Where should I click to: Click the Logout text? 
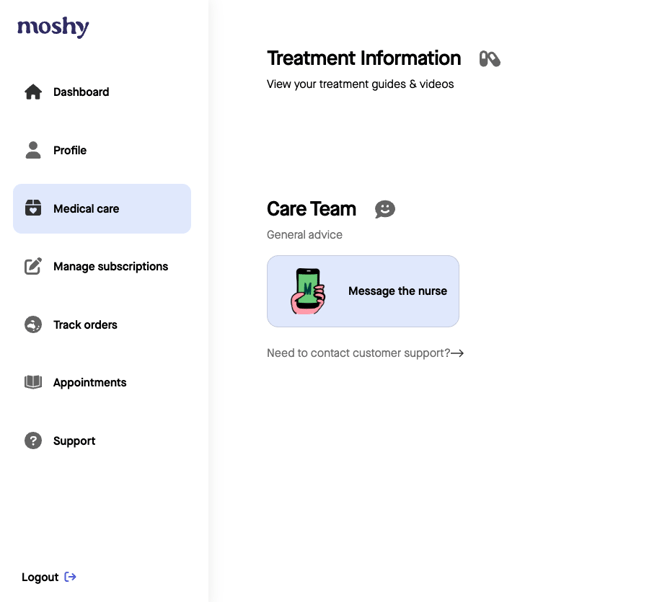40,577
